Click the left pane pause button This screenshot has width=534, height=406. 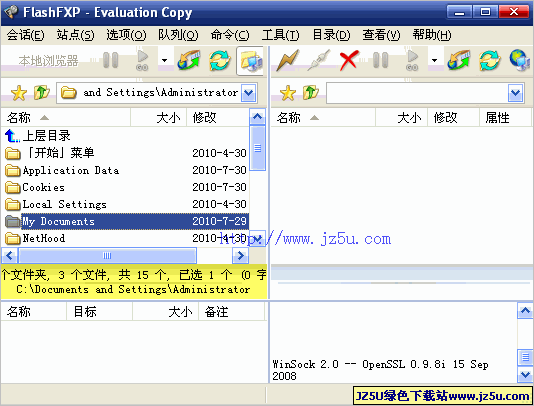[111, 60]
